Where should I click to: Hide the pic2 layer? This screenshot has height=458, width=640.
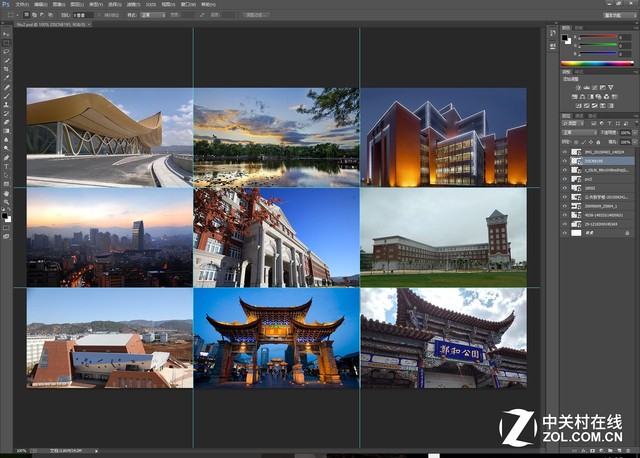click(565, 179)
